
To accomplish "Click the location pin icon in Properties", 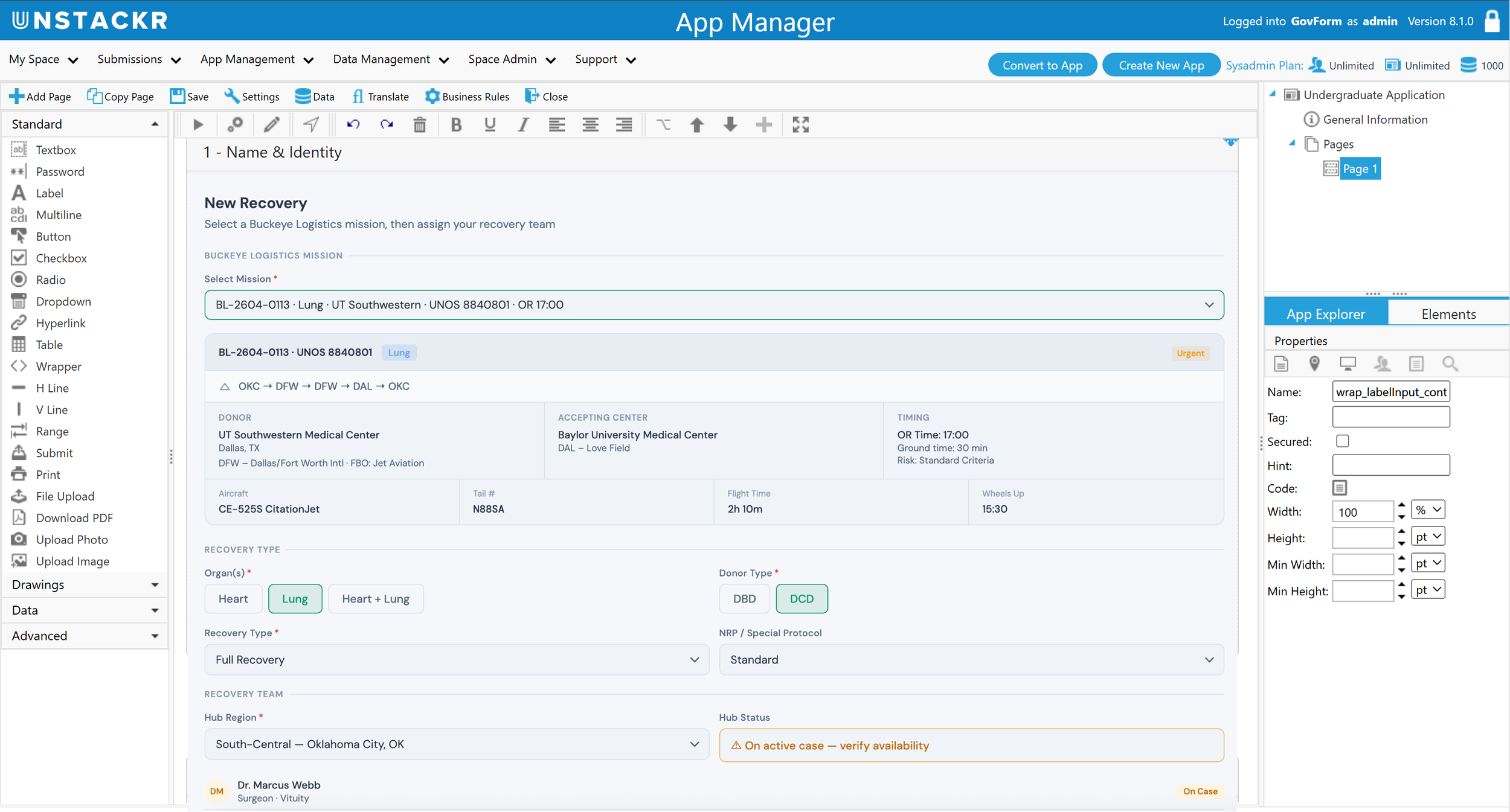I will (x=1314, y=363).
